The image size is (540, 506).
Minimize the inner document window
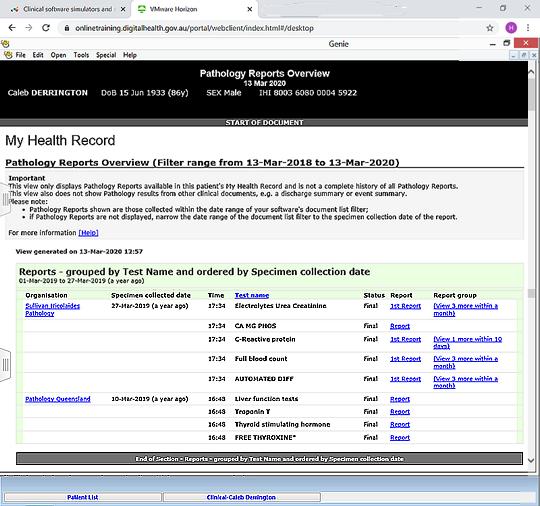[513, 55]
